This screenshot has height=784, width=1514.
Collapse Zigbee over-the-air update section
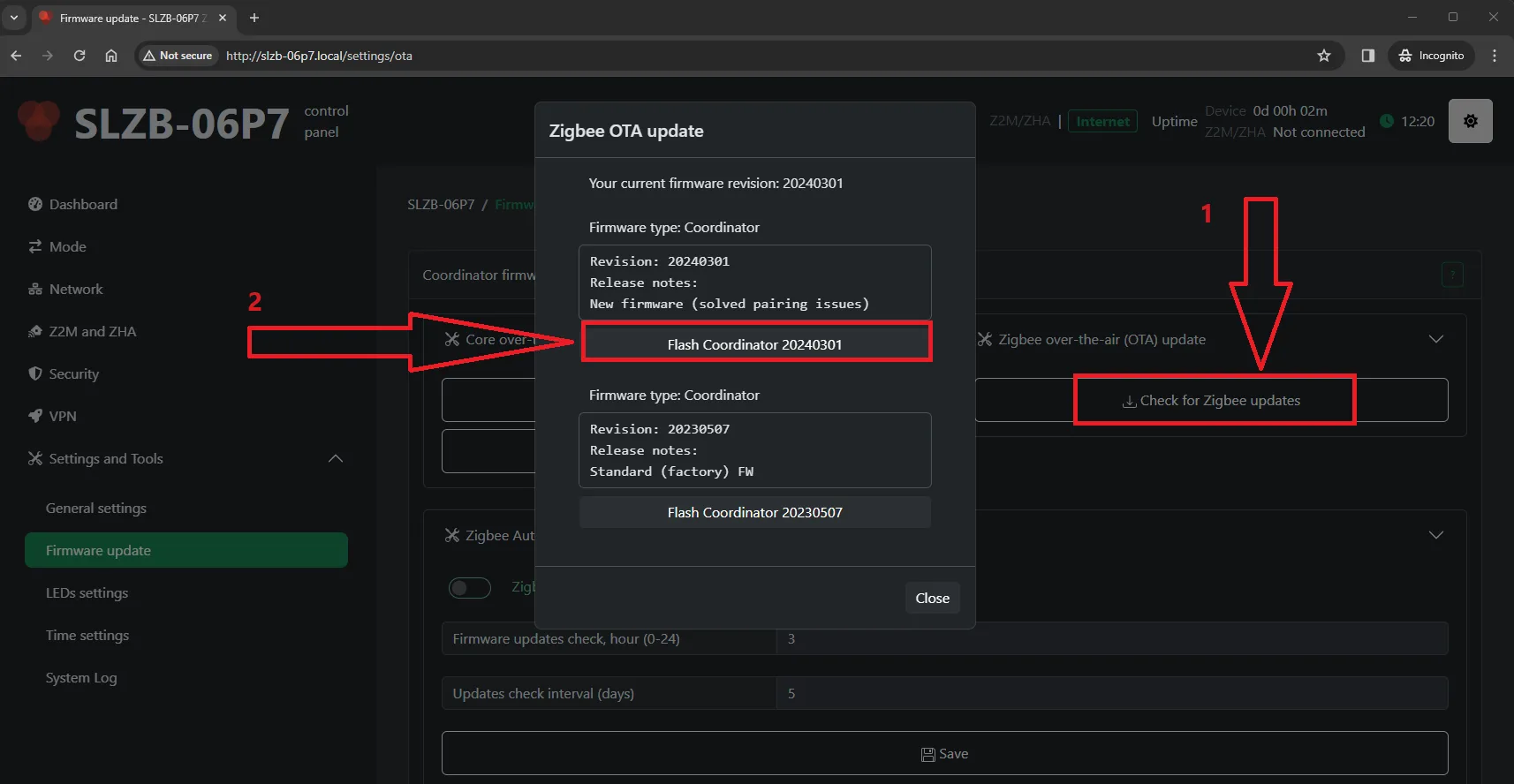1435,339
